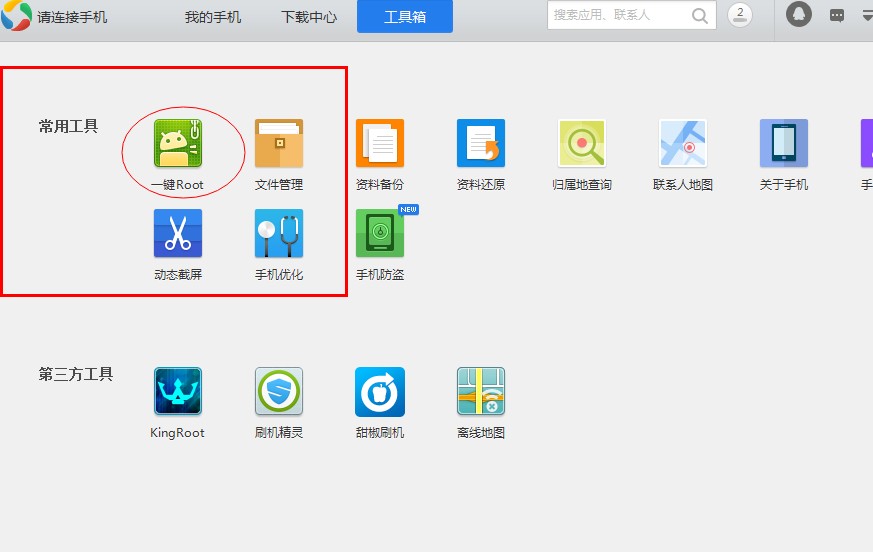Screen dimensions: 873x552
Task: Launch 刷机精灵 flashing tool
Action: click(279, 392)
